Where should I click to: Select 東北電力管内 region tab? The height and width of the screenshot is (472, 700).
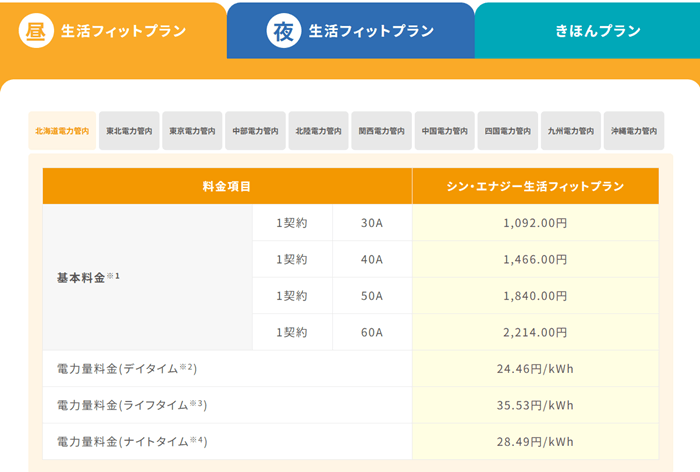(129, 131)
